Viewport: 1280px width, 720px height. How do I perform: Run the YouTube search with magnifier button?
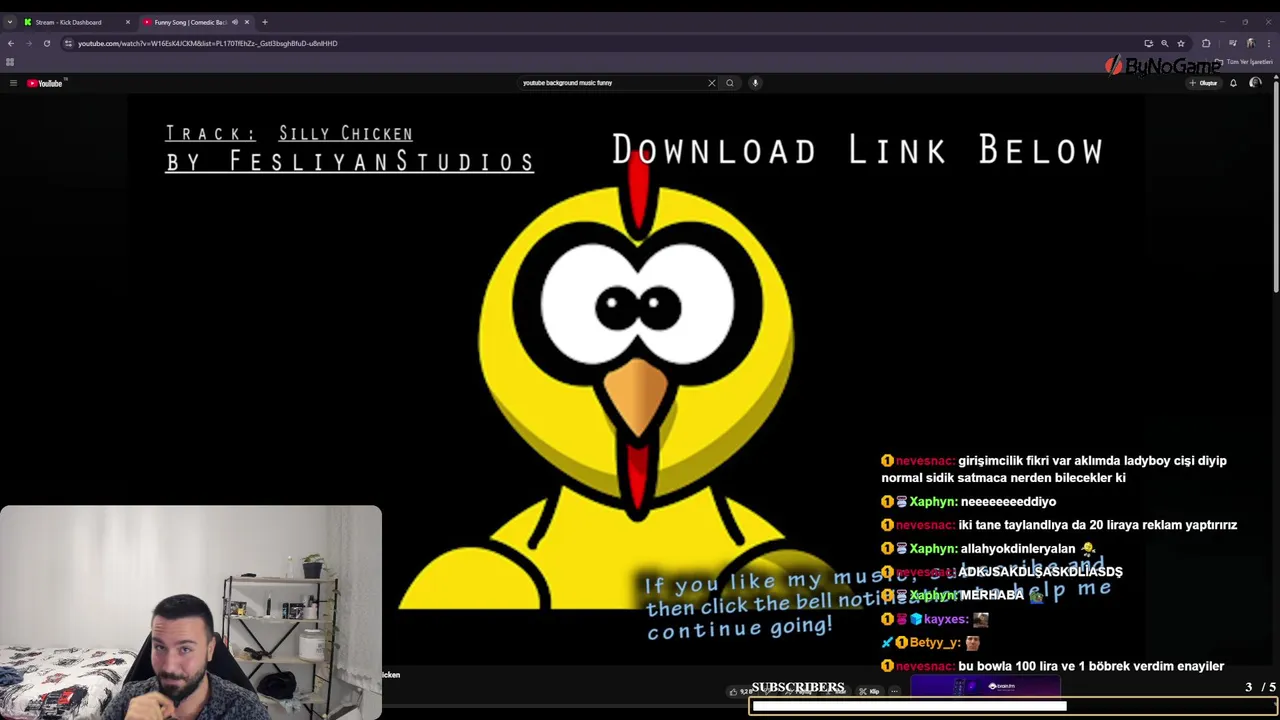point(730,83)
